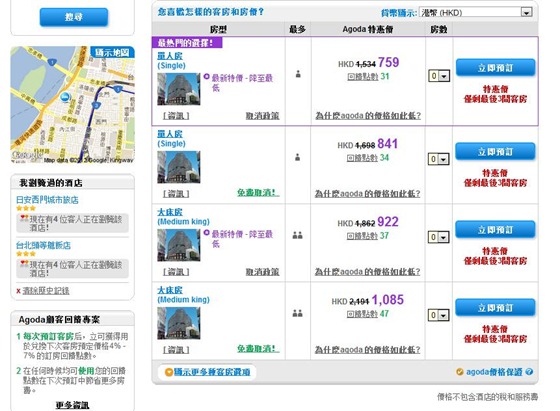
Task: Open the 日安西門城市旅店 hotel link
Action: click(47, 200)
